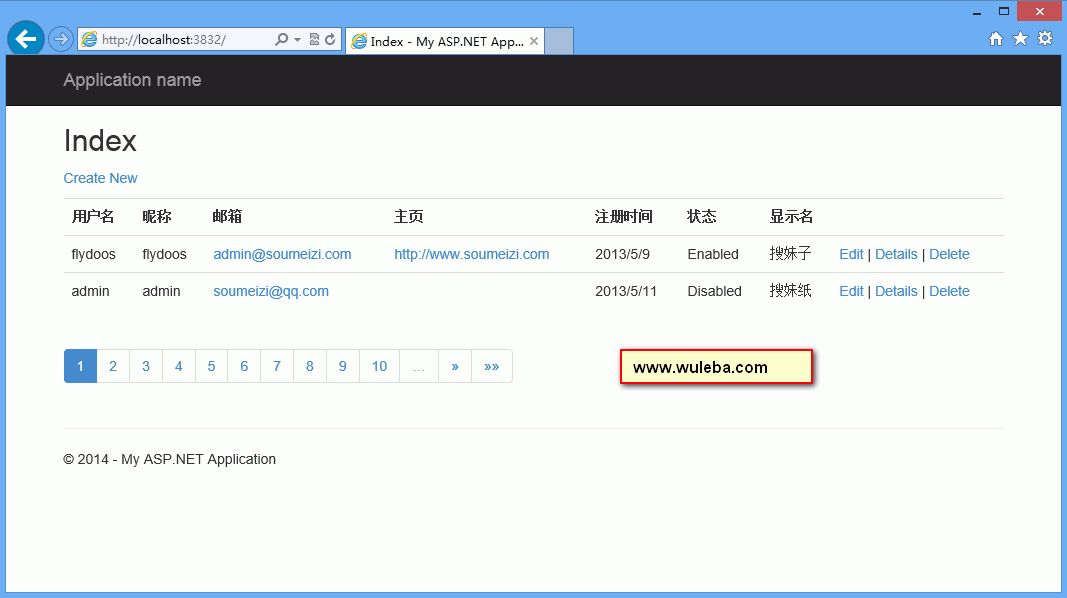This screenshot has height=598, width=1067.
Task: View Details of the flydoos record
Action: pos(896,254)
